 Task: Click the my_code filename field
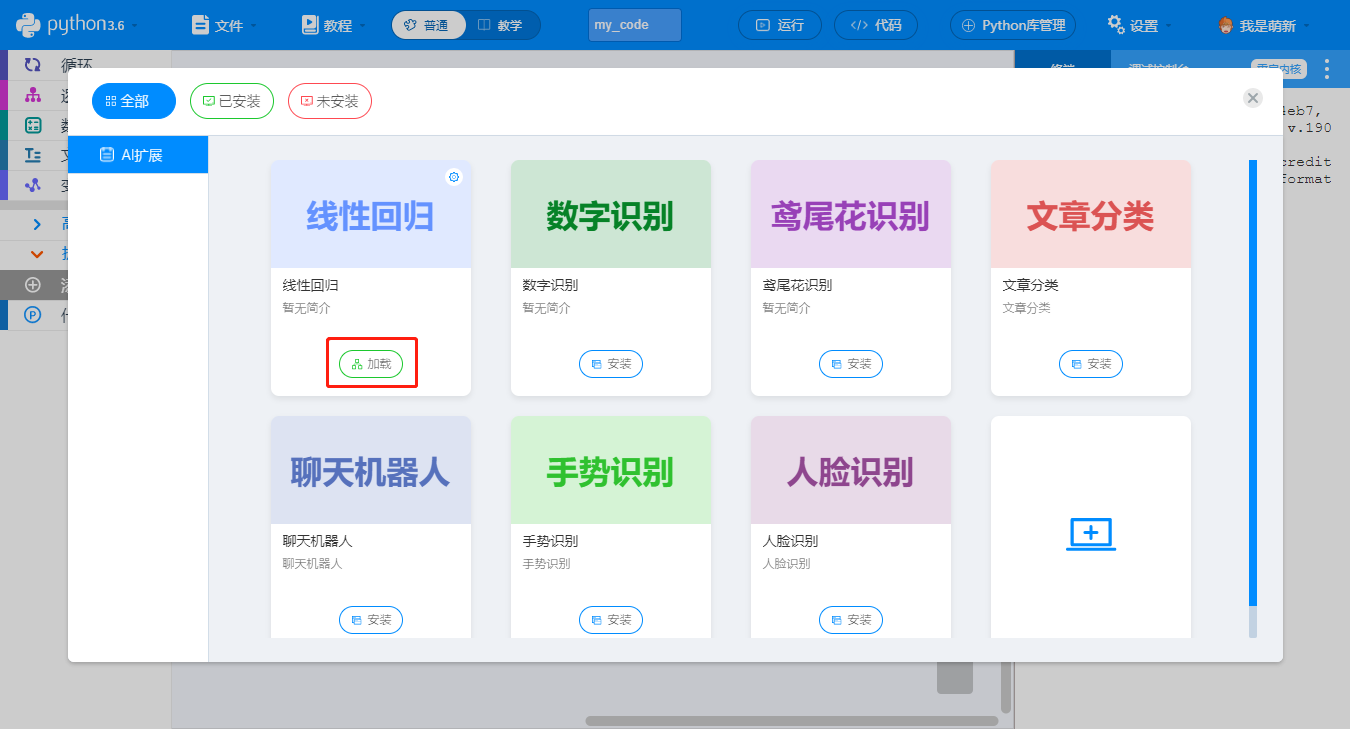point(635,25)
